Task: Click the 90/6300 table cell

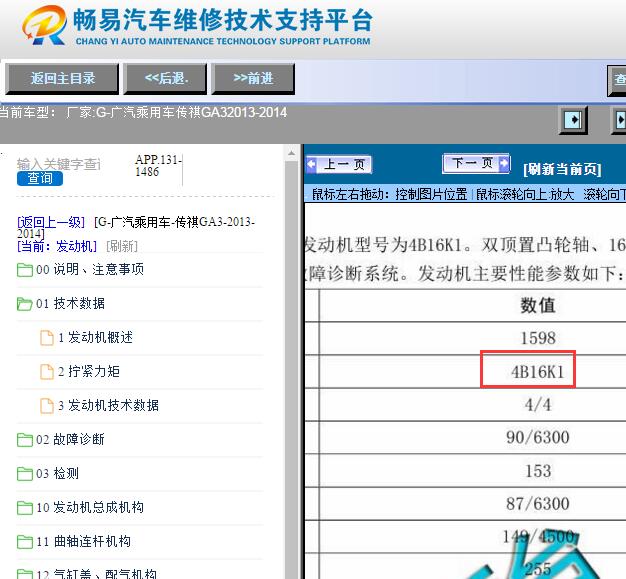Action: click(x=538, y=438)
